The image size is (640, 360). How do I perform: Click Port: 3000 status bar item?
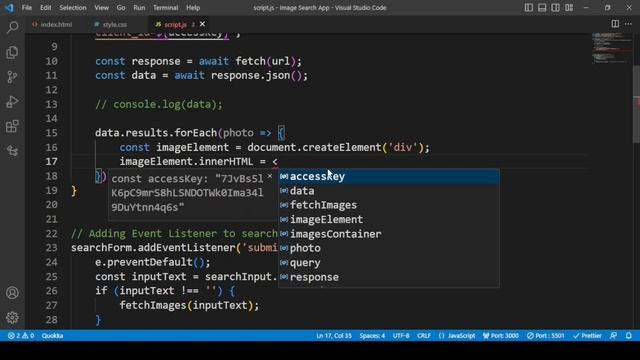click(500, 336)
